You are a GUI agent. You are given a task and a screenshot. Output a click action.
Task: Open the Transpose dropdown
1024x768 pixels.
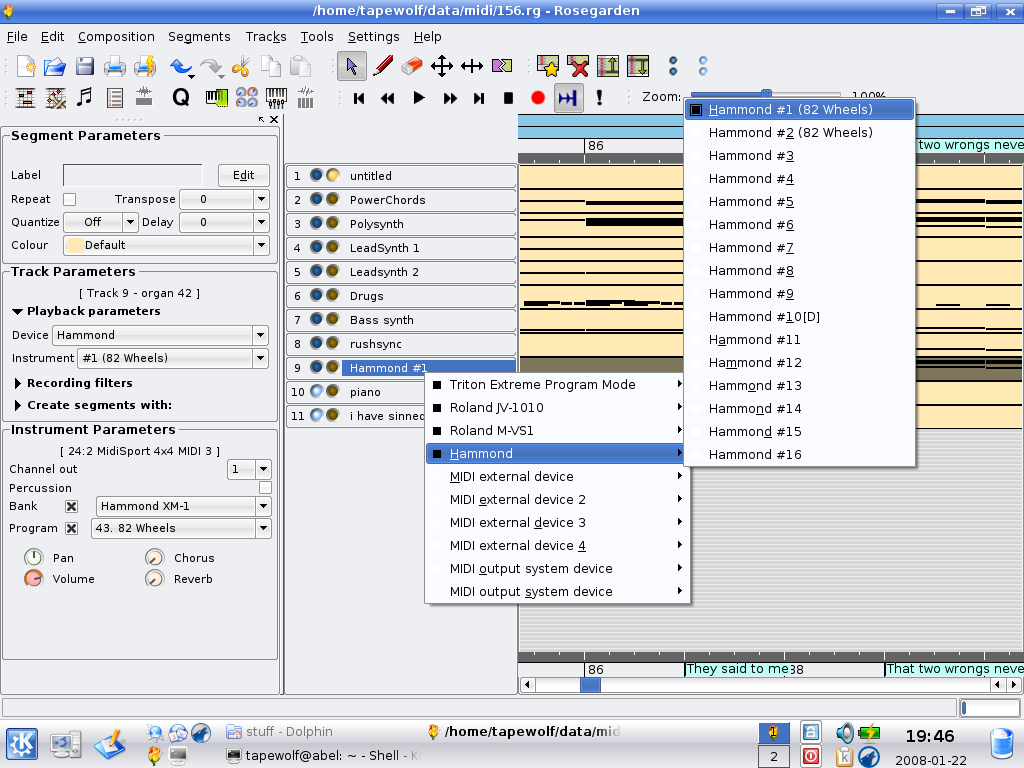261,199
